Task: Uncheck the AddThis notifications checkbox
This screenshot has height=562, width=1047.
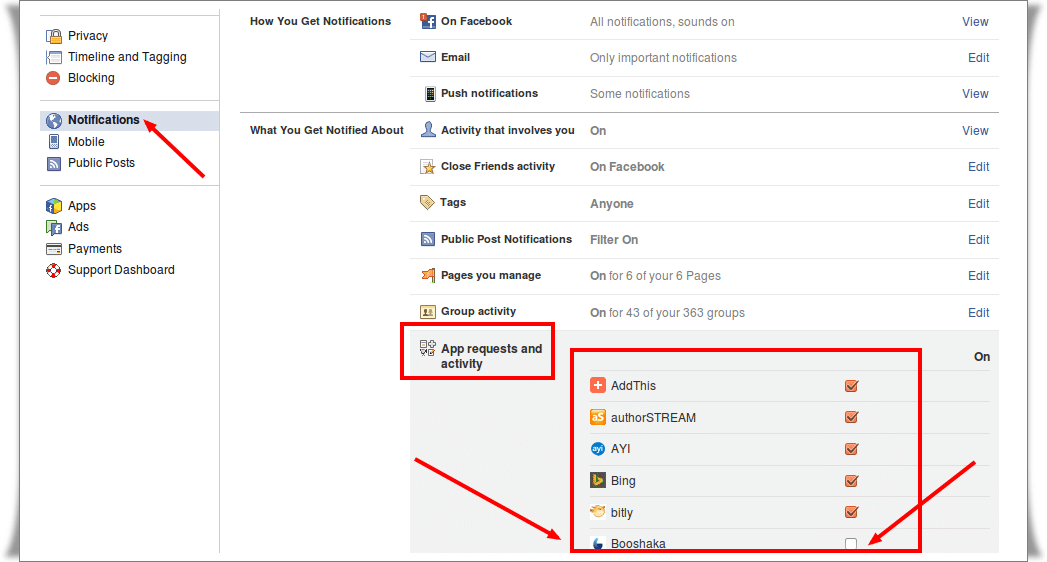Action: (x=851, y=386)
